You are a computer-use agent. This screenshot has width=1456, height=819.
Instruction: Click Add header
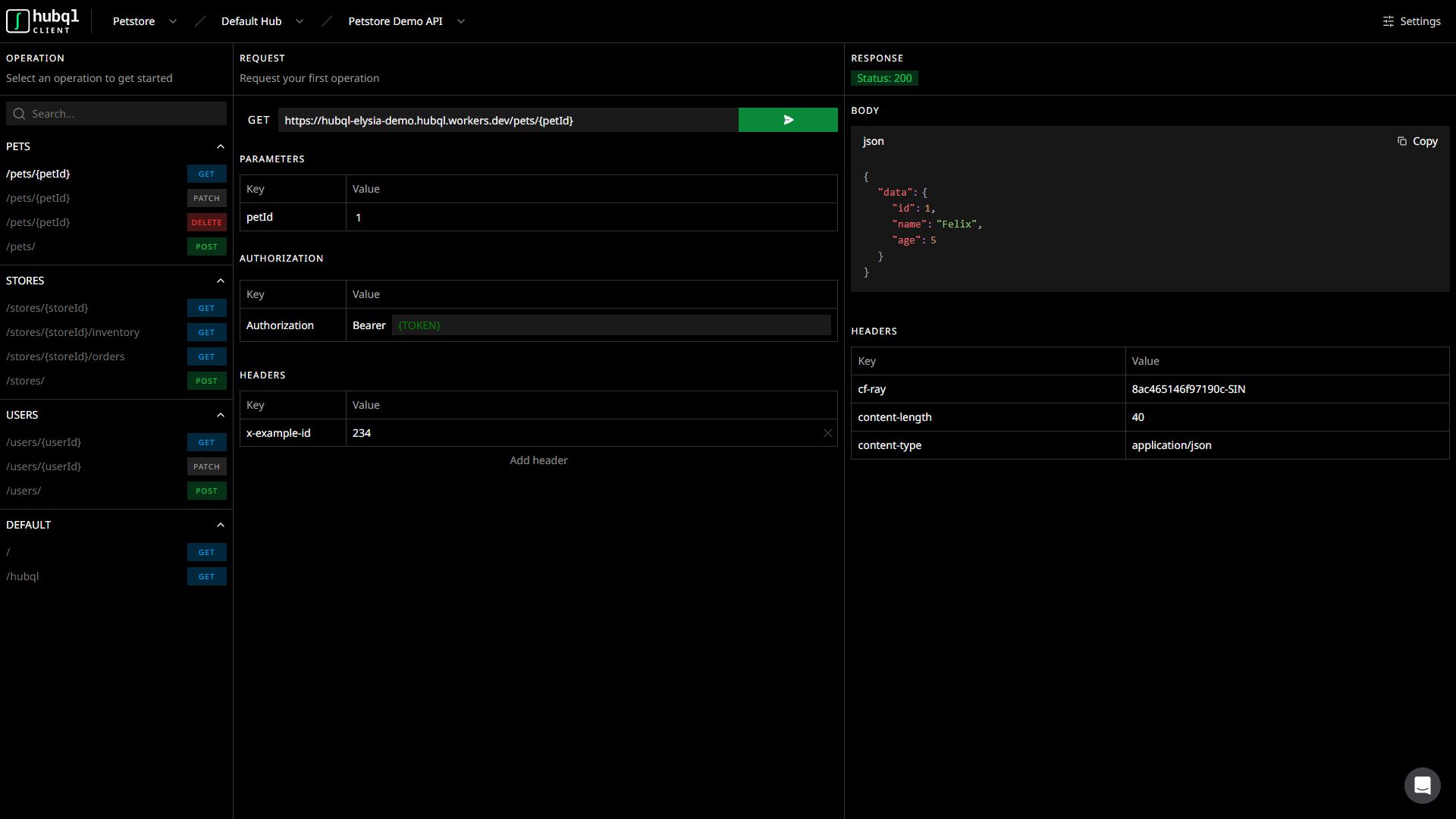(538, 460)
